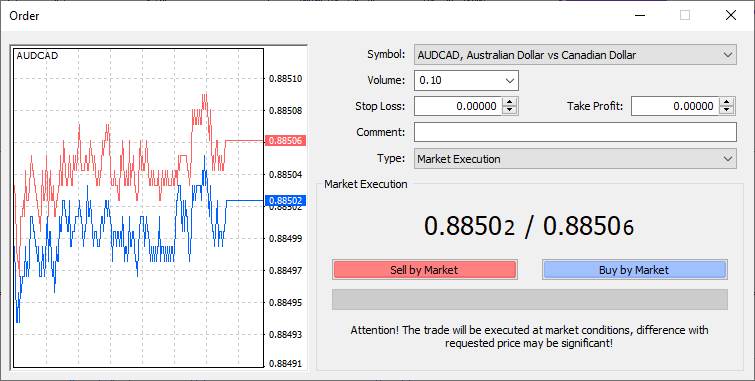The width and height of the screenshot is (755, 381).
Task: Click the 0.88508 price axis label
Action: [286, 110]
